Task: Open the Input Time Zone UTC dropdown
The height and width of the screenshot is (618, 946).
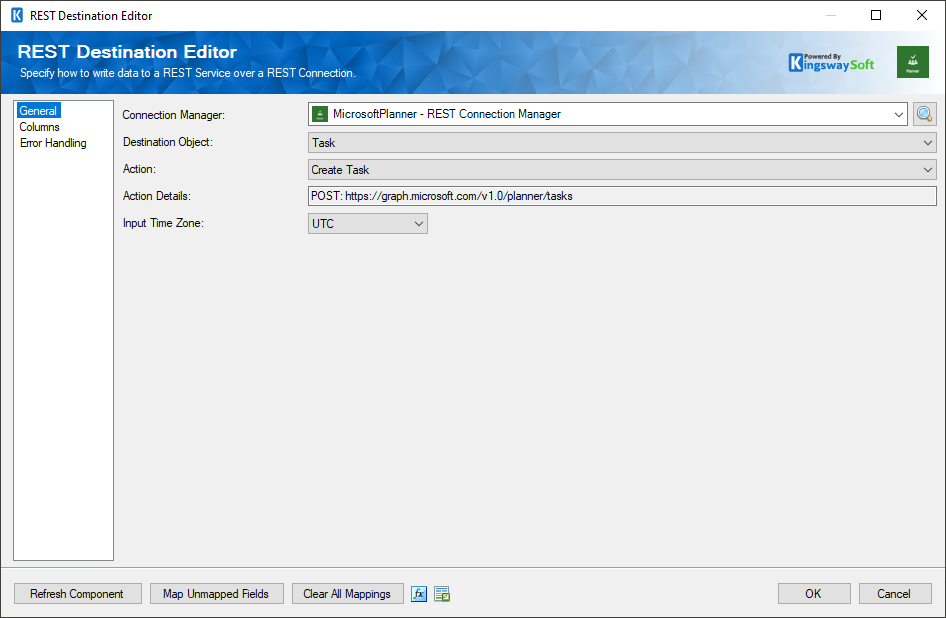Action: (x=367, y=223)
